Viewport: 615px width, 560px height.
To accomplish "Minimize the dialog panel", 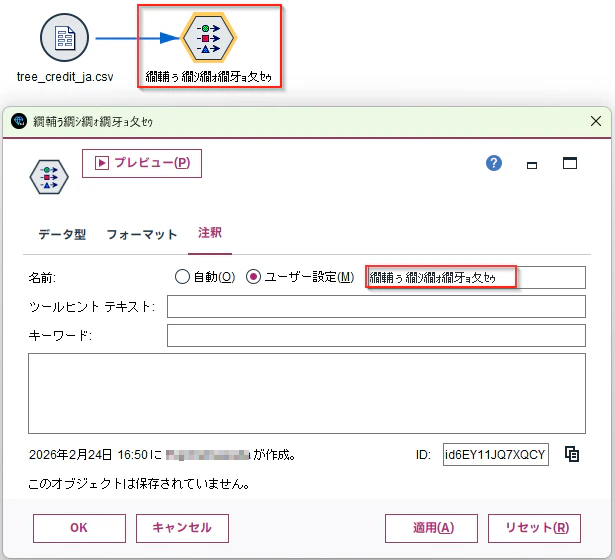I will coord(532,165).
